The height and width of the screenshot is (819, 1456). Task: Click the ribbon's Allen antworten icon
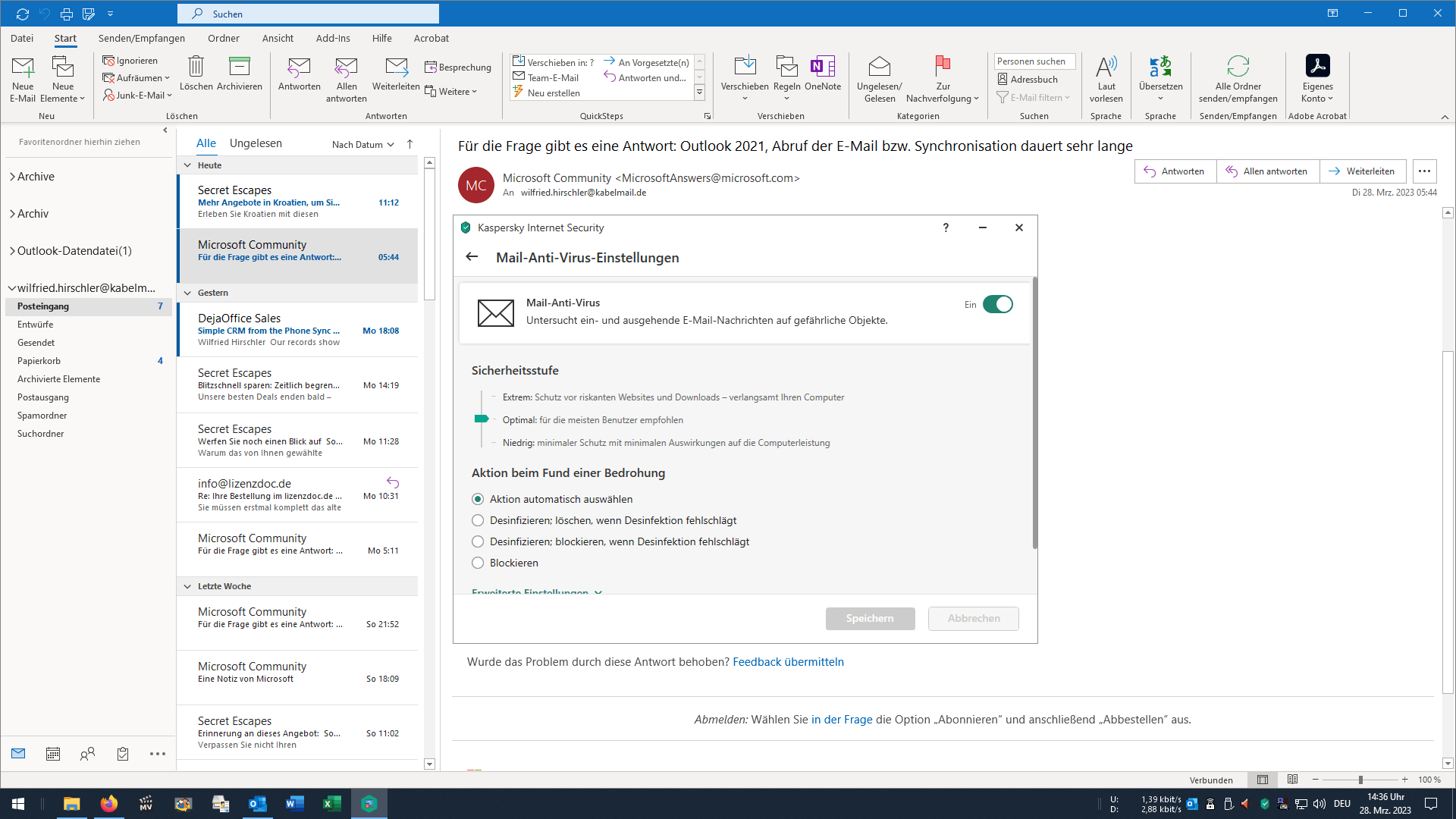346,67
